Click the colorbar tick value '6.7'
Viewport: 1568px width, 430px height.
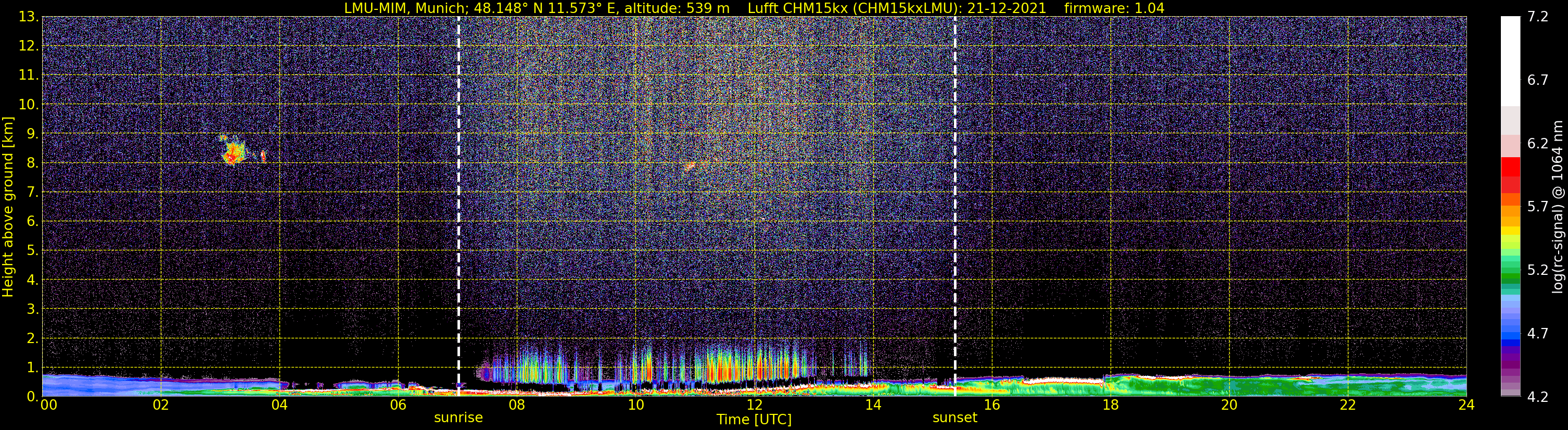(1538, 80)
